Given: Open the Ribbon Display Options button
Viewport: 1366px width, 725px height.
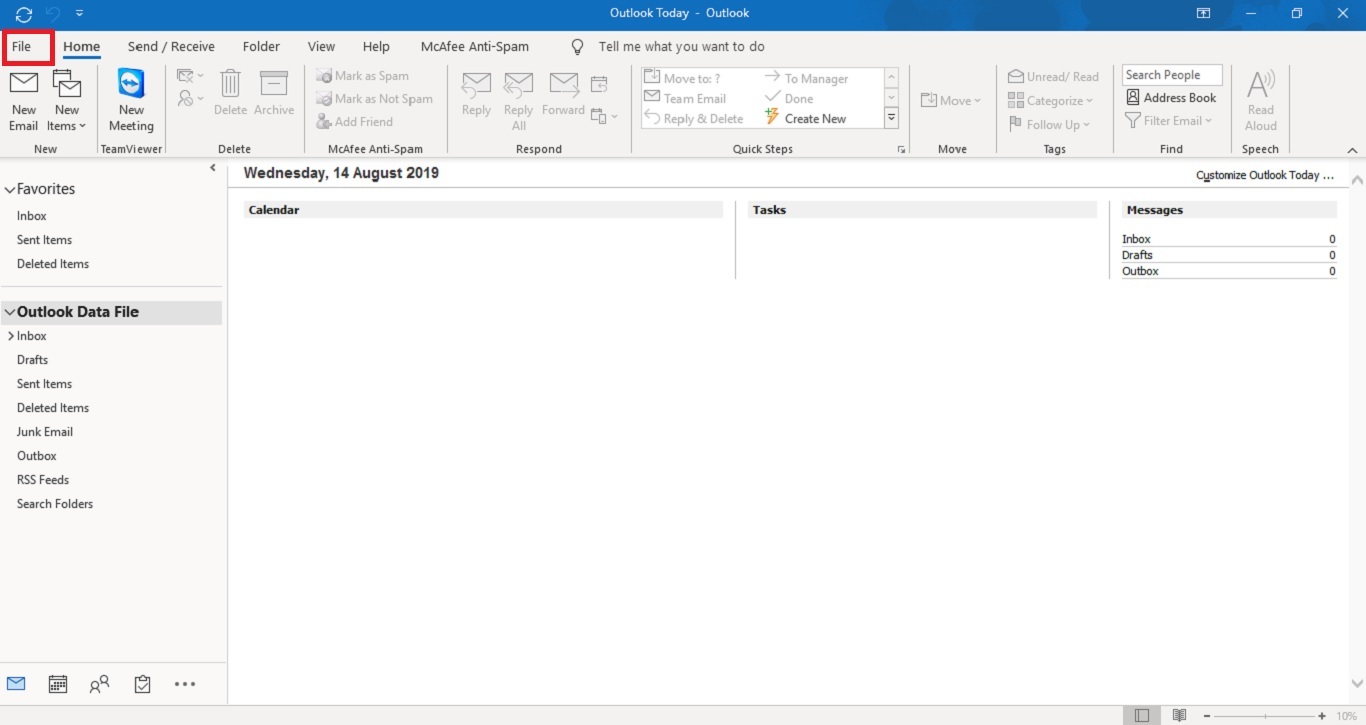Looking at the screenshot, I should (x=1204, y=14).
